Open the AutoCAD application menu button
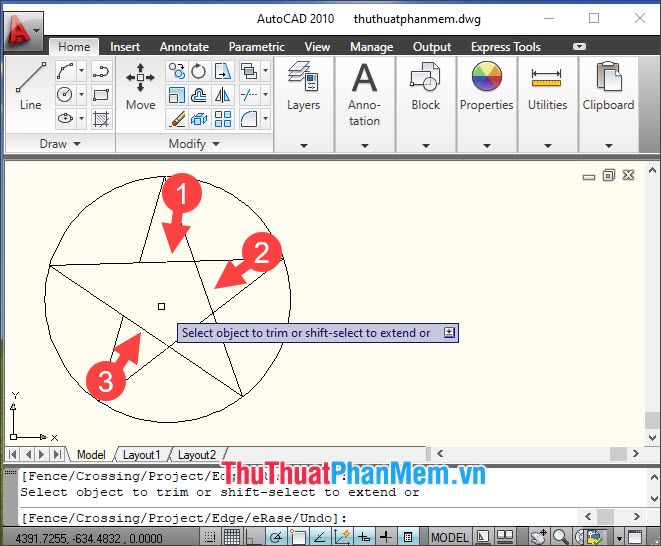Image resolution: width=661 pixels, height=546 pixels. [23, 32]
